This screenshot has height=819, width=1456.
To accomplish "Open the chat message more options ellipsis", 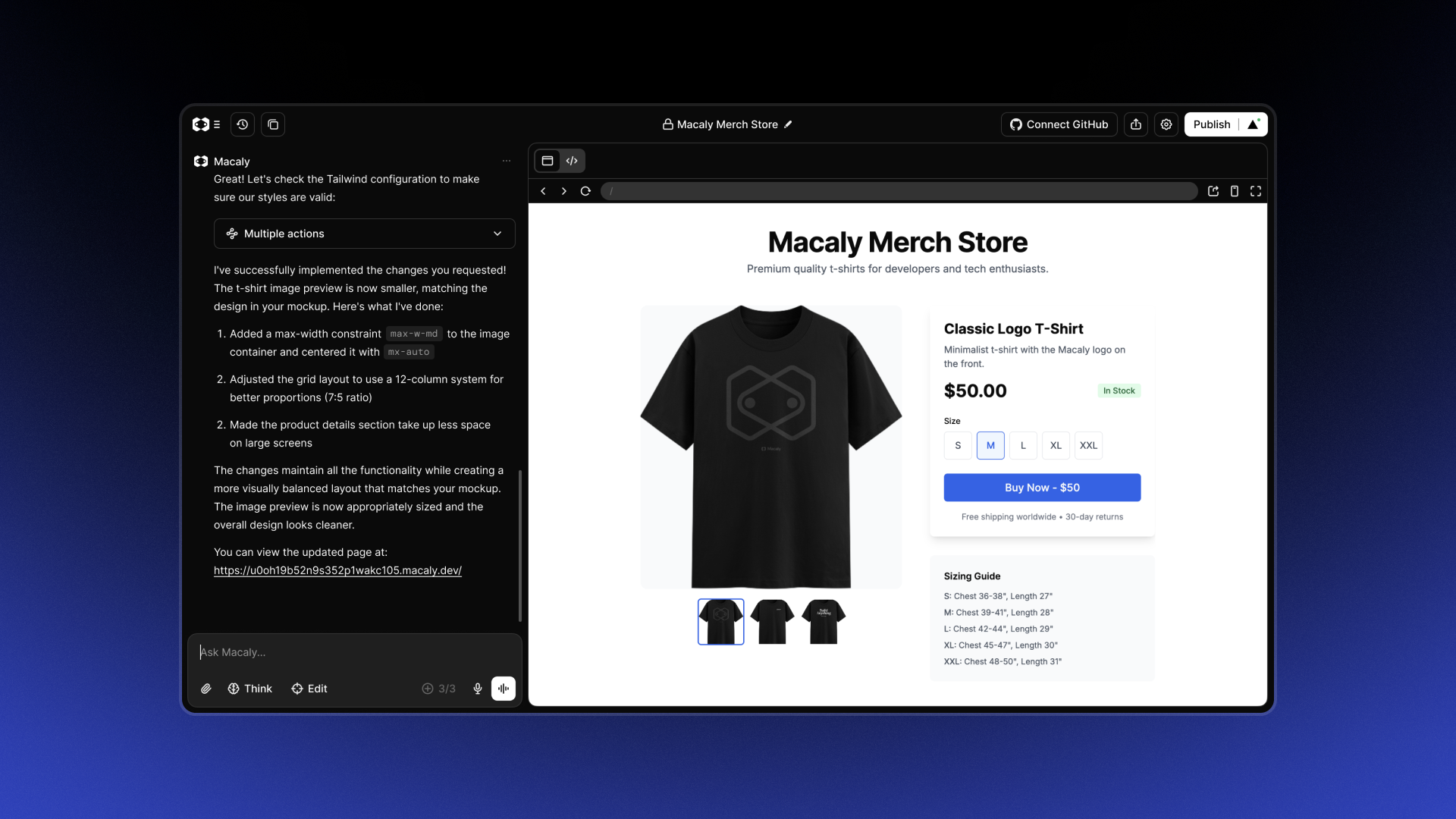I will (507, 161).
